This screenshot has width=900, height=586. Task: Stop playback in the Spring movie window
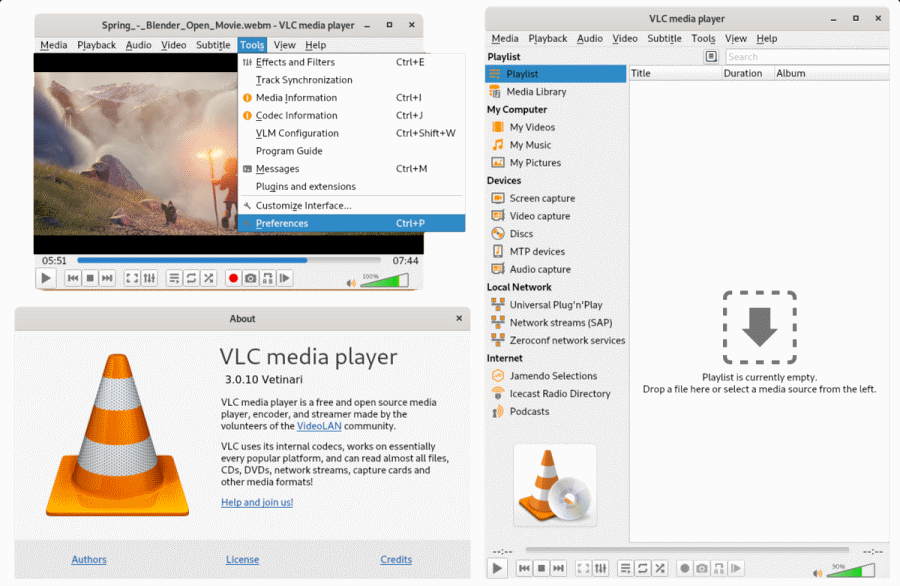(x=90, y=278)
